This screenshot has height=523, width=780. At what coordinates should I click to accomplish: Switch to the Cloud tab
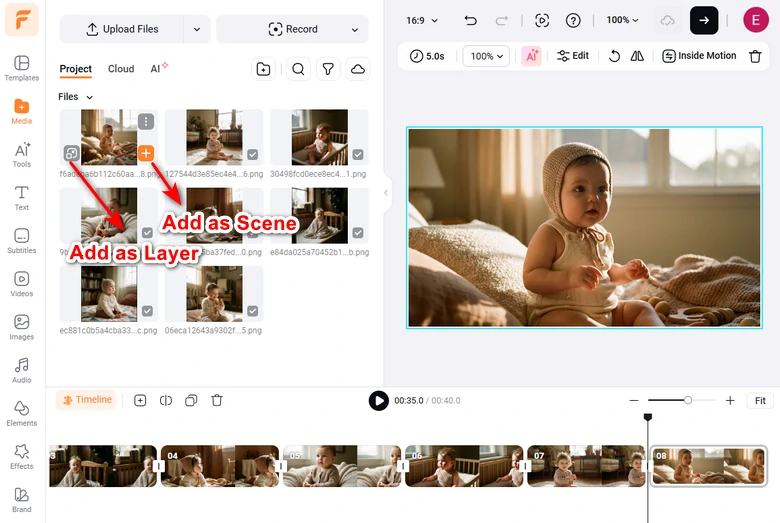pos(121,69)
